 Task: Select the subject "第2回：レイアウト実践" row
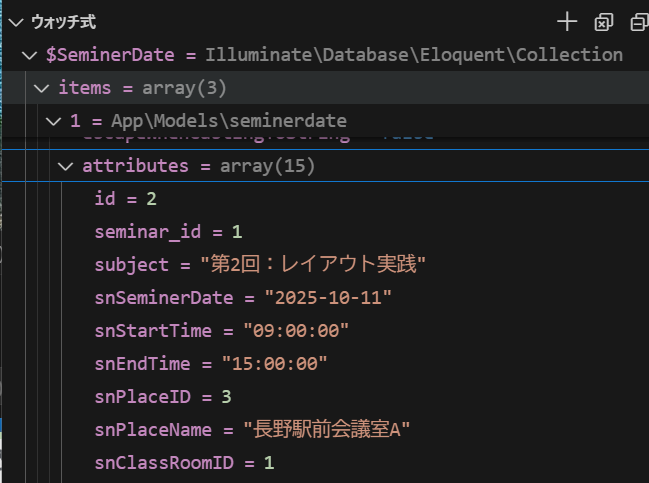(x=325, y=264)
